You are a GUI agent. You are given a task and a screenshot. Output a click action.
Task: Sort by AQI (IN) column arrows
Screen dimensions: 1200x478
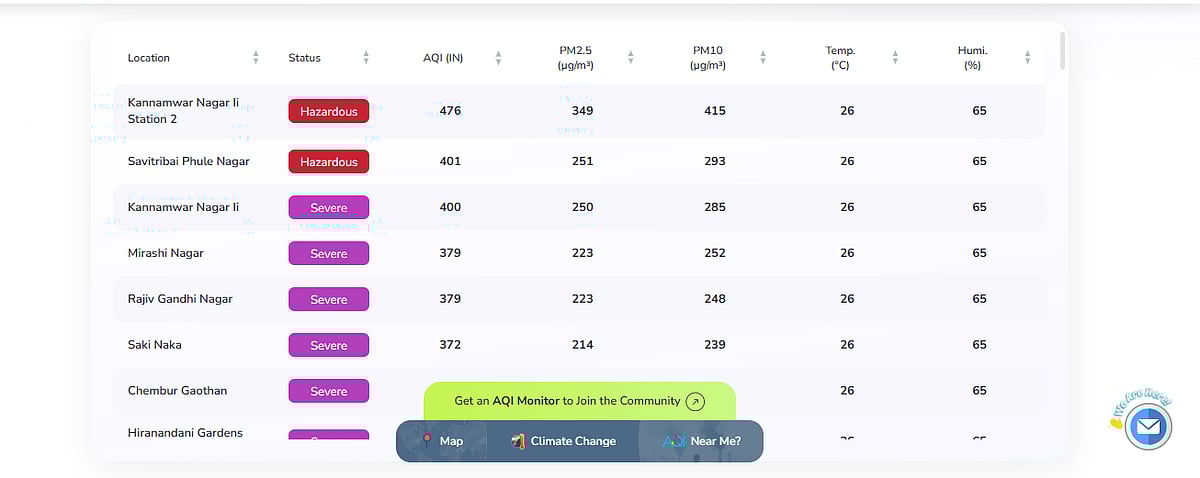tap(498, 58)
